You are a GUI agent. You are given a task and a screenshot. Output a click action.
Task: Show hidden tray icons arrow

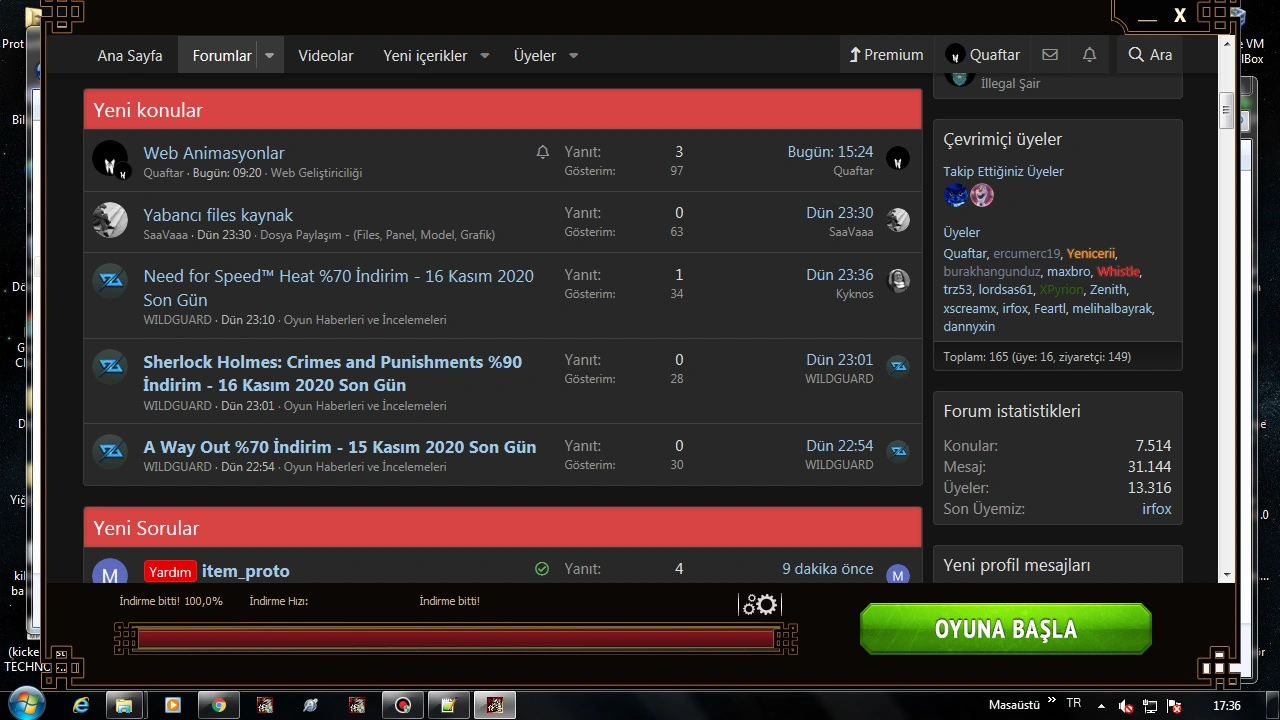[x=1099, y=706]
